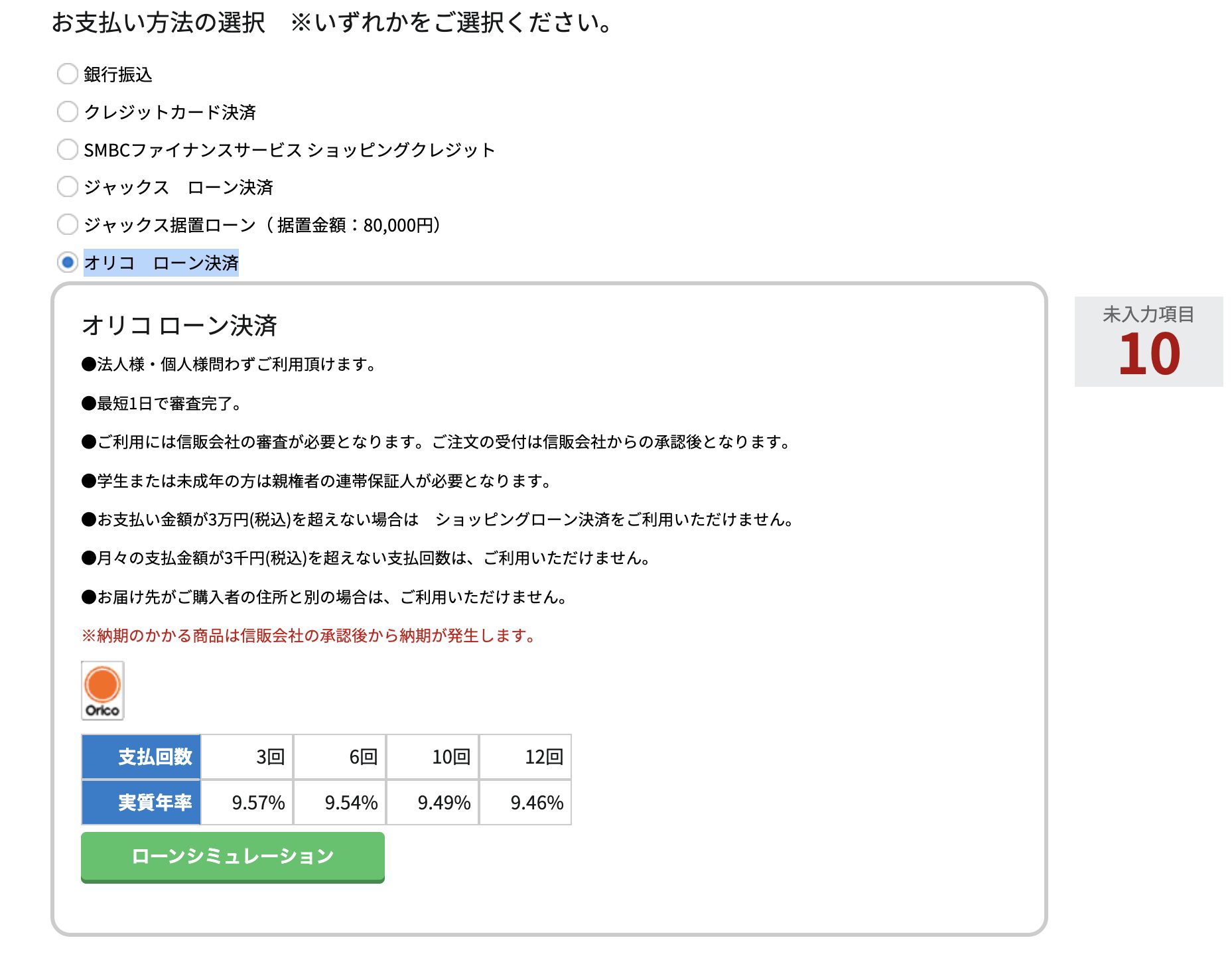Select SMBCファイナンスサービス ショッピングクレジット option
1232x960 pixels.
pyautogui.click(x=67, y=149)
